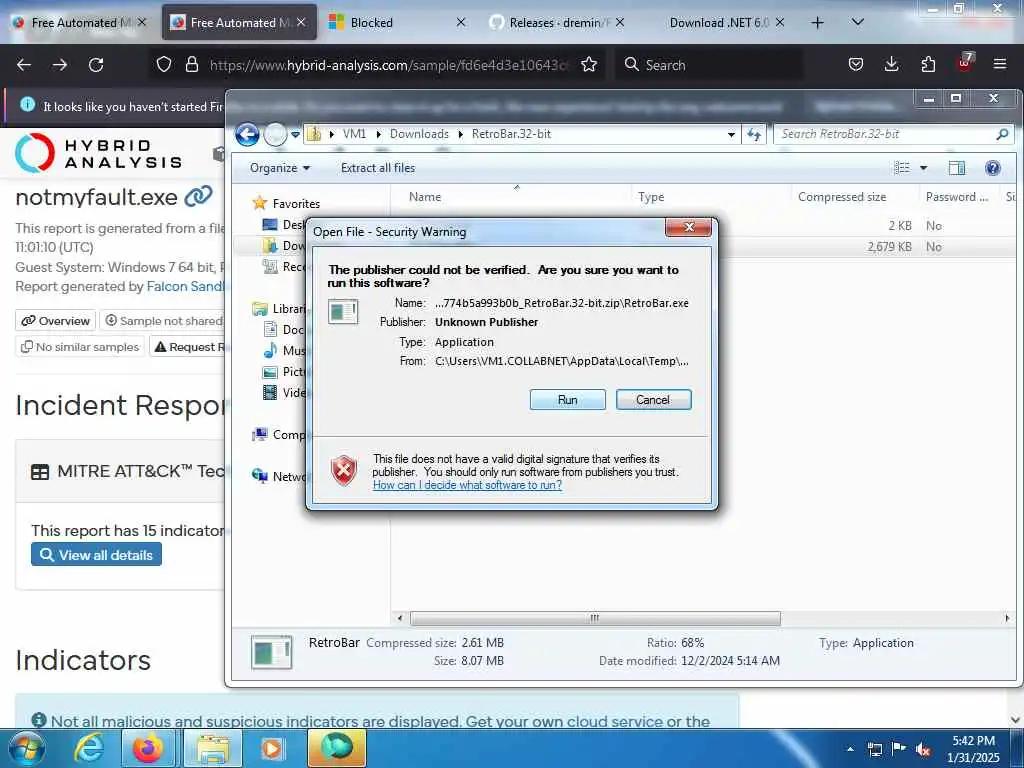Click No similar samples button

(x=80, y=347)
